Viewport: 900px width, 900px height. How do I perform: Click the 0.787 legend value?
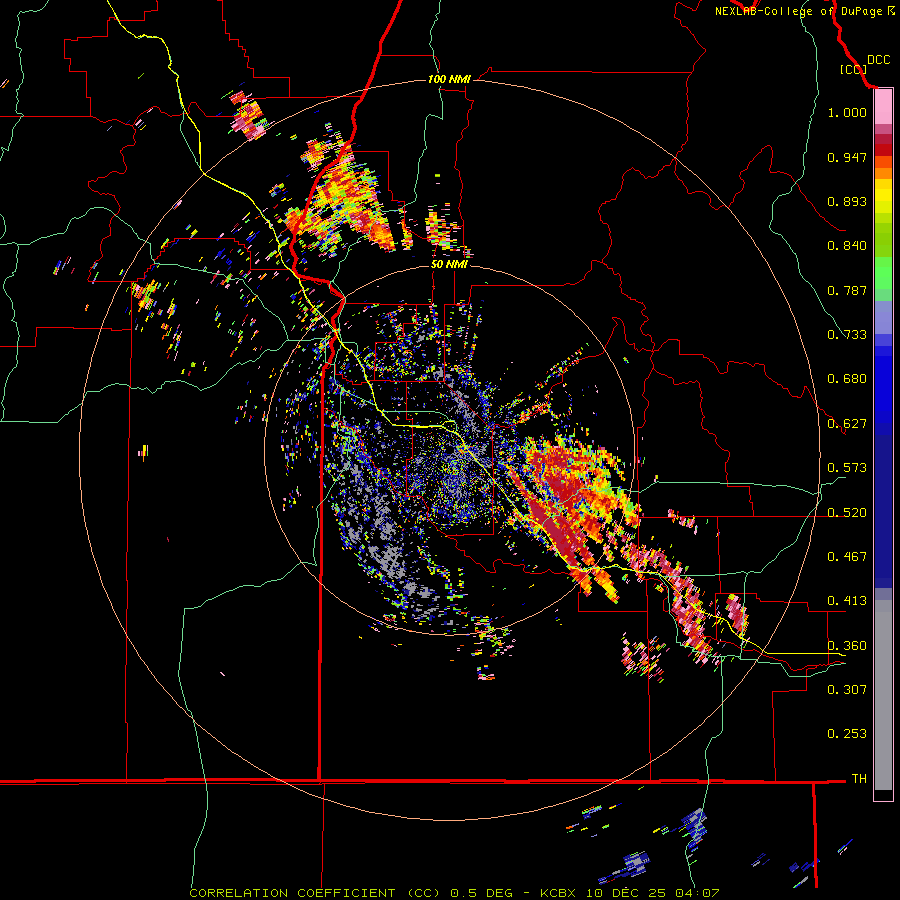click(847, 290)
